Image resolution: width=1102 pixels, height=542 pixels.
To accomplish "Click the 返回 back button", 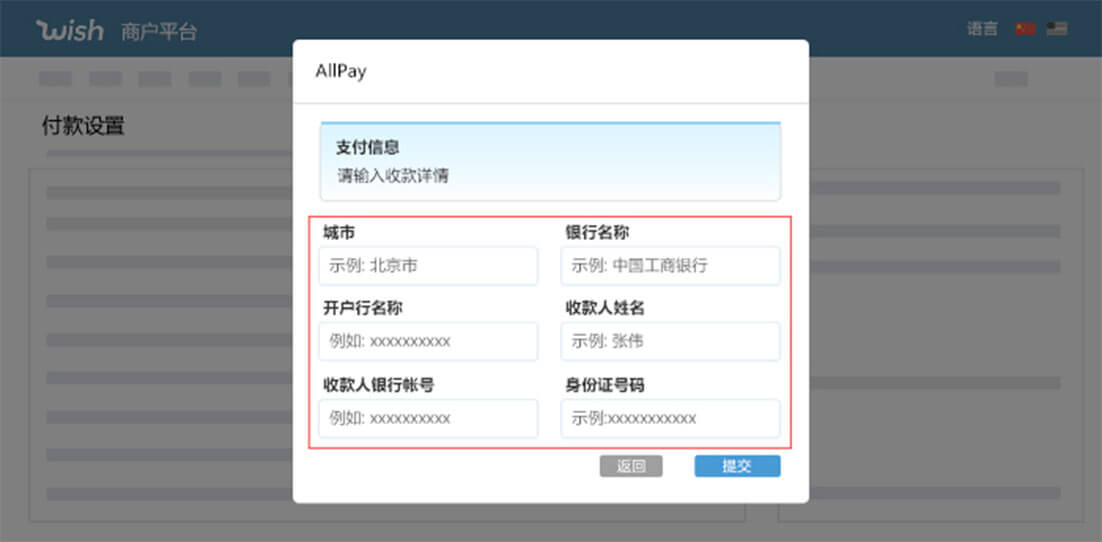I will click(x=631, y=466).
